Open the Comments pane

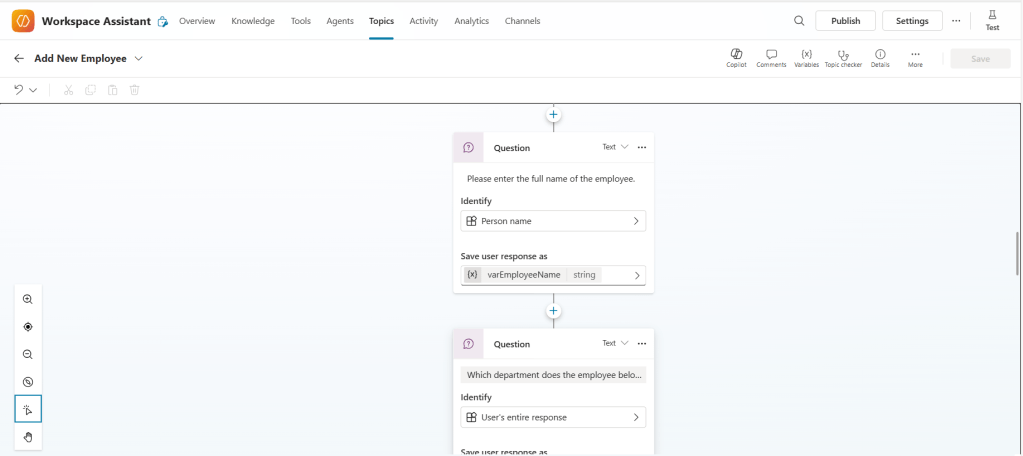771,54
